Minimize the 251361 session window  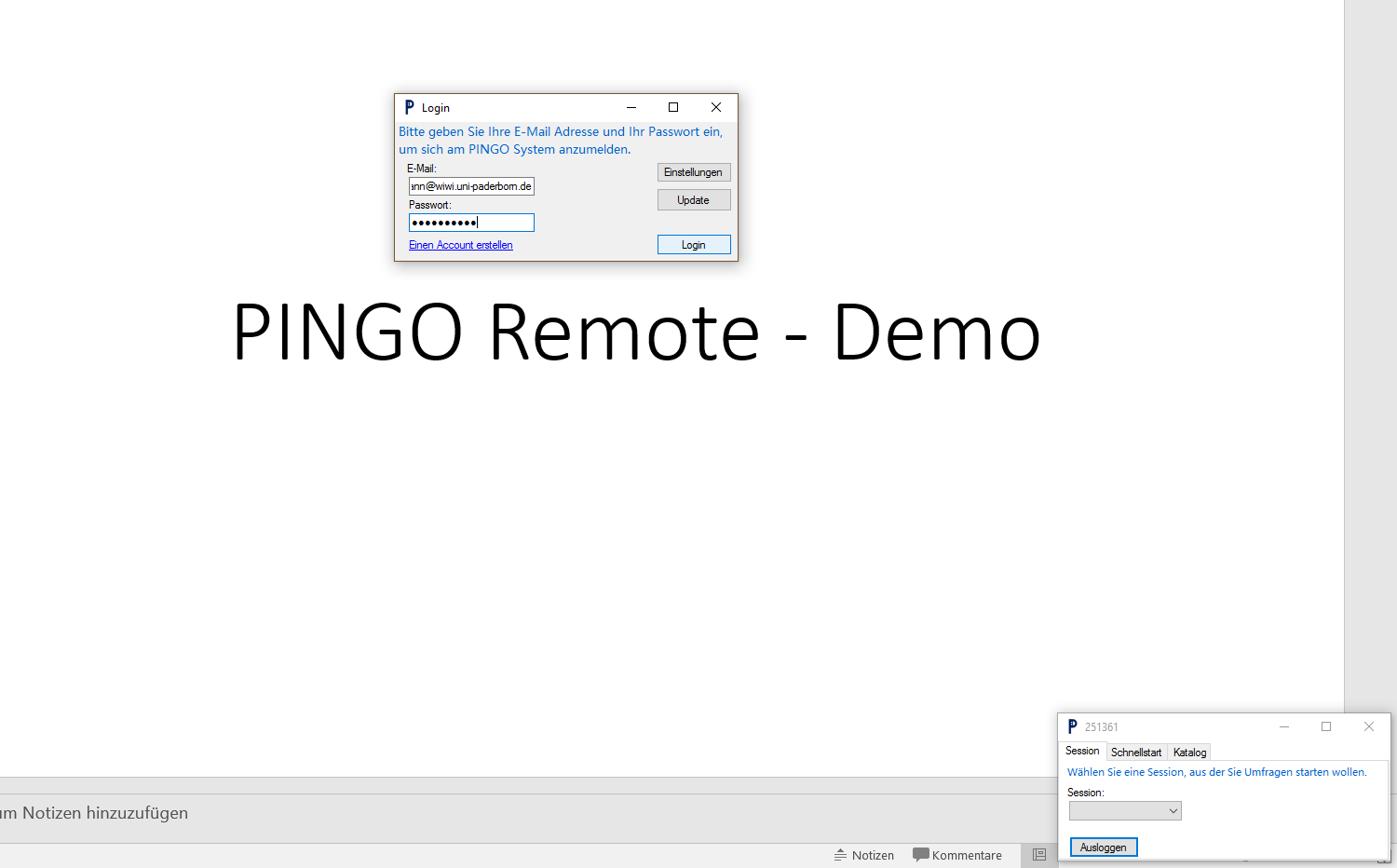[x=1284, y=726]
